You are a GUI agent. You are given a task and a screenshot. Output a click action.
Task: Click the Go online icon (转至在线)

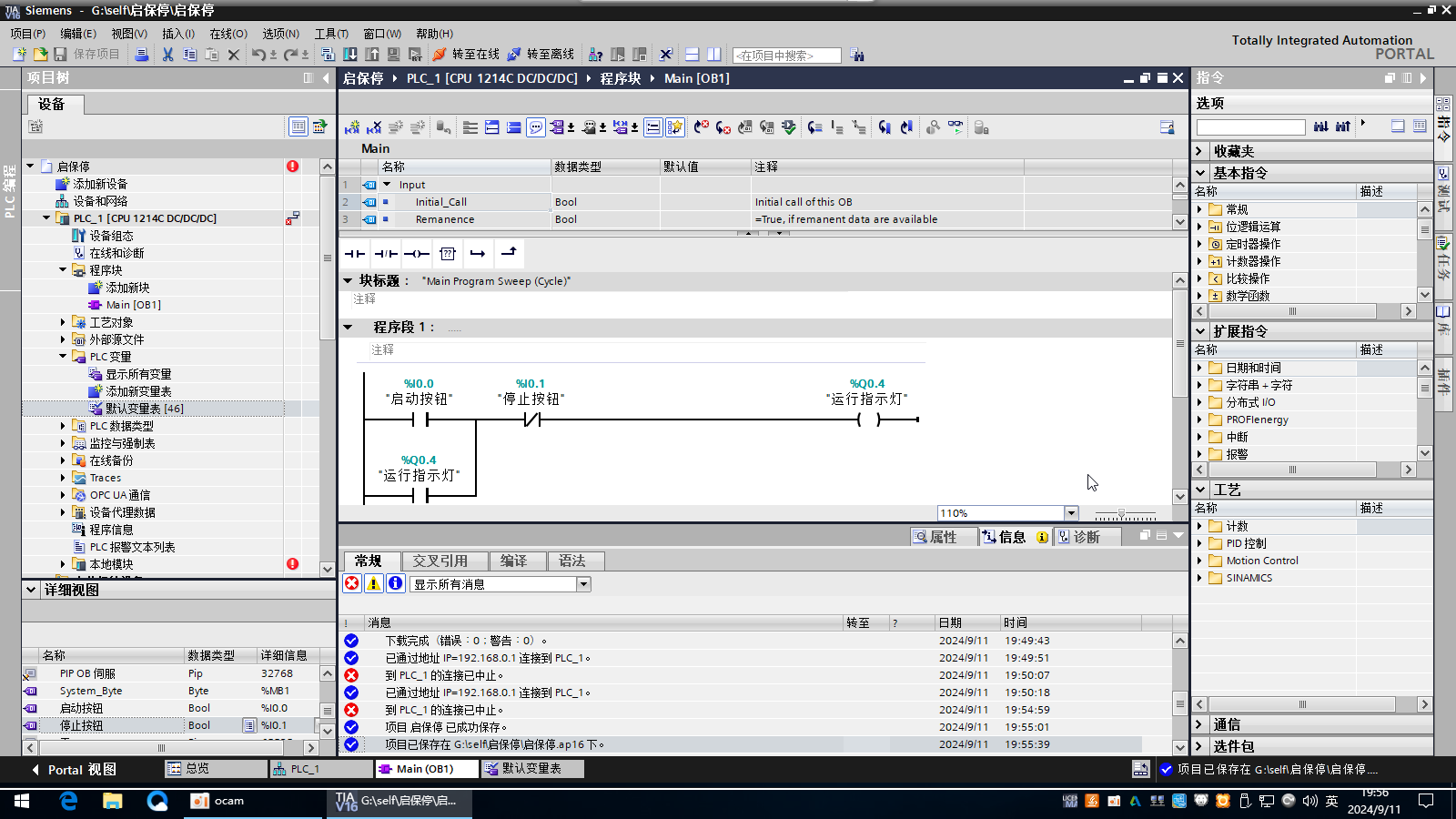[440, 55]
